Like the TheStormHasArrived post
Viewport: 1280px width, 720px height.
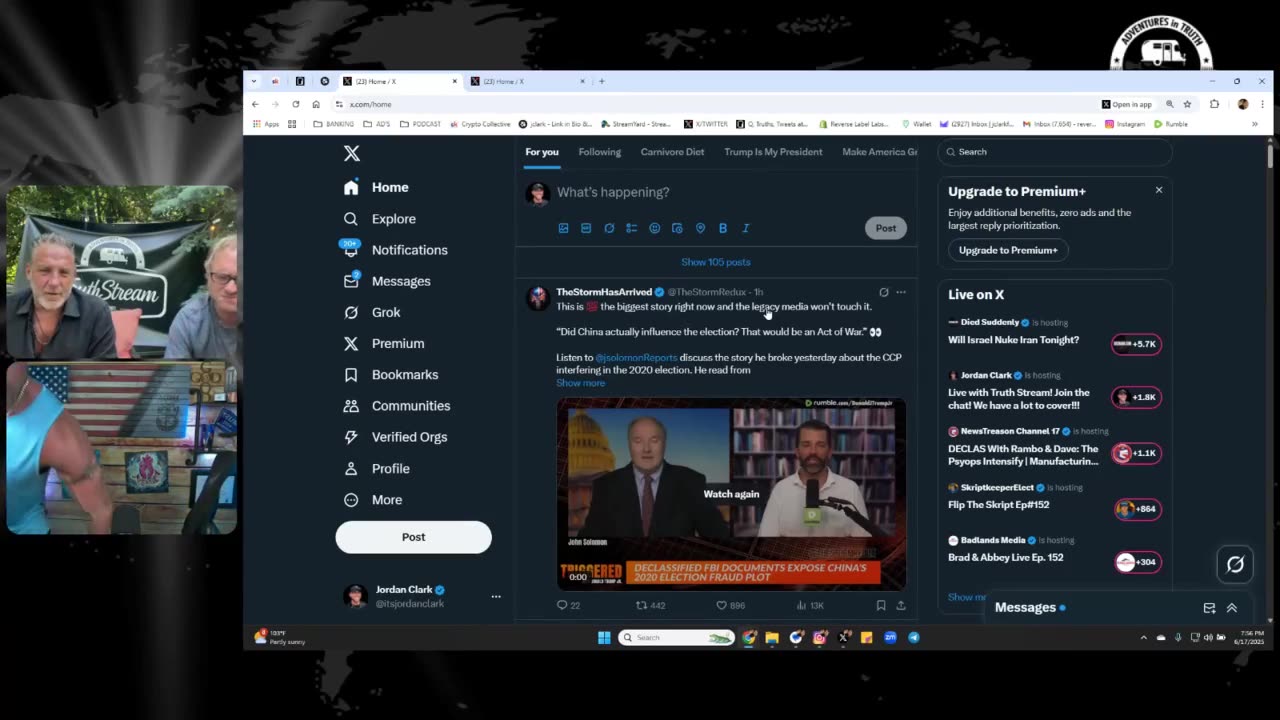click(730, 605)
